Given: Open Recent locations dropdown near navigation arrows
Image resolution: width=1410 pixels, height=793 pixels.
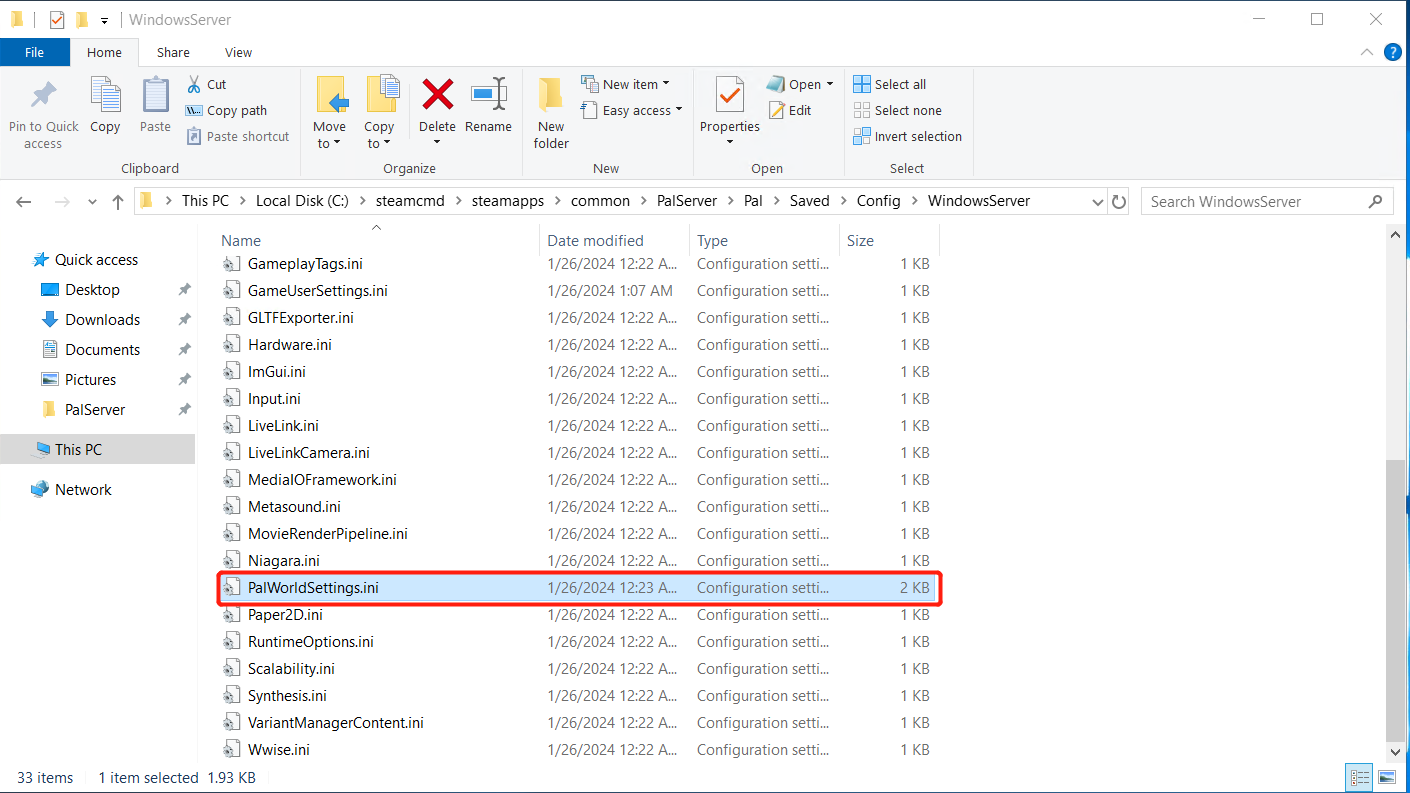Looking at the screenshot, I should pyautogui.click(x=93, y=201).
